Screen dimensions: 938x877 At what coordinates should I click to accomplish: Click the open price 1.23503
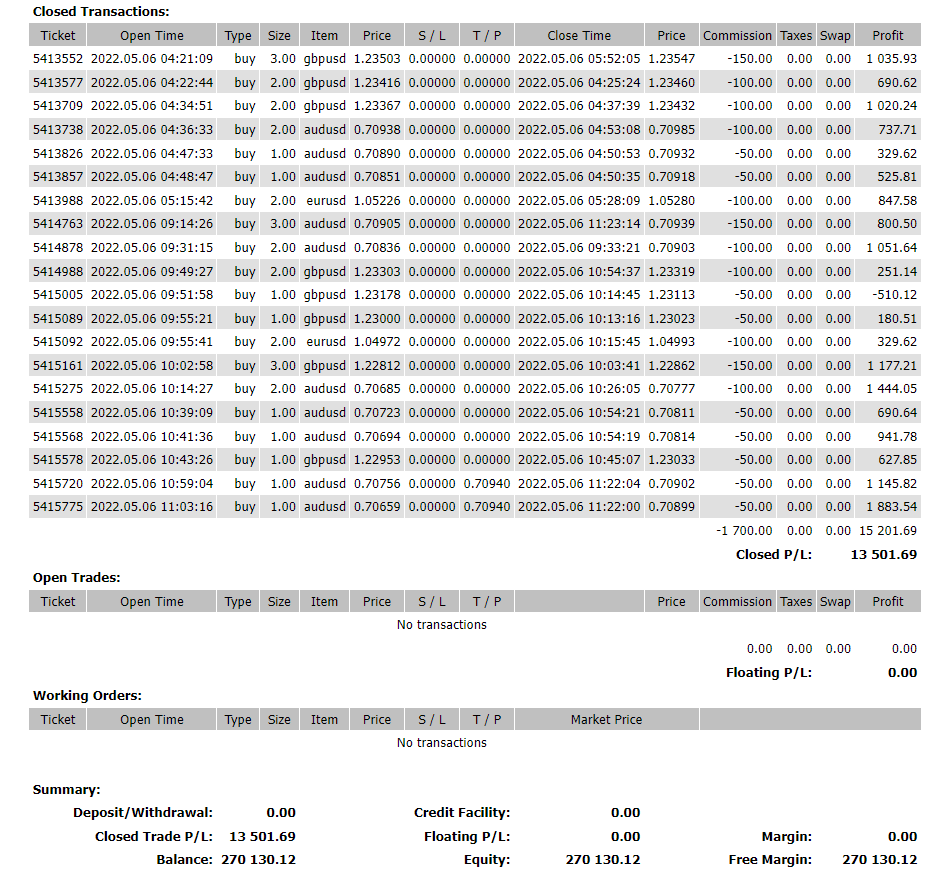(377, 59)
